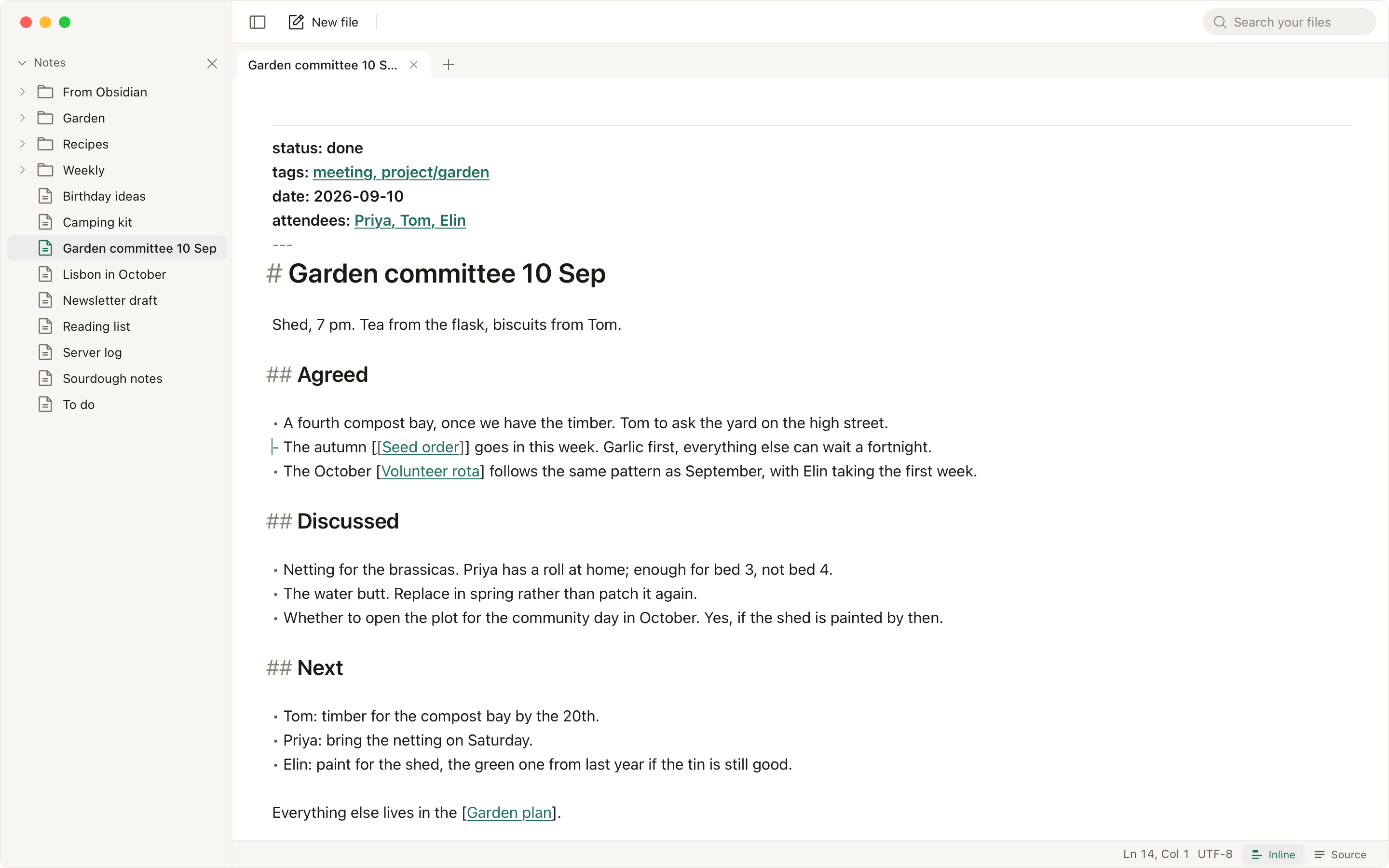The height and width of the screenshot is (868, 1389).
Task: Click the Next section heading
Action: 320,668
